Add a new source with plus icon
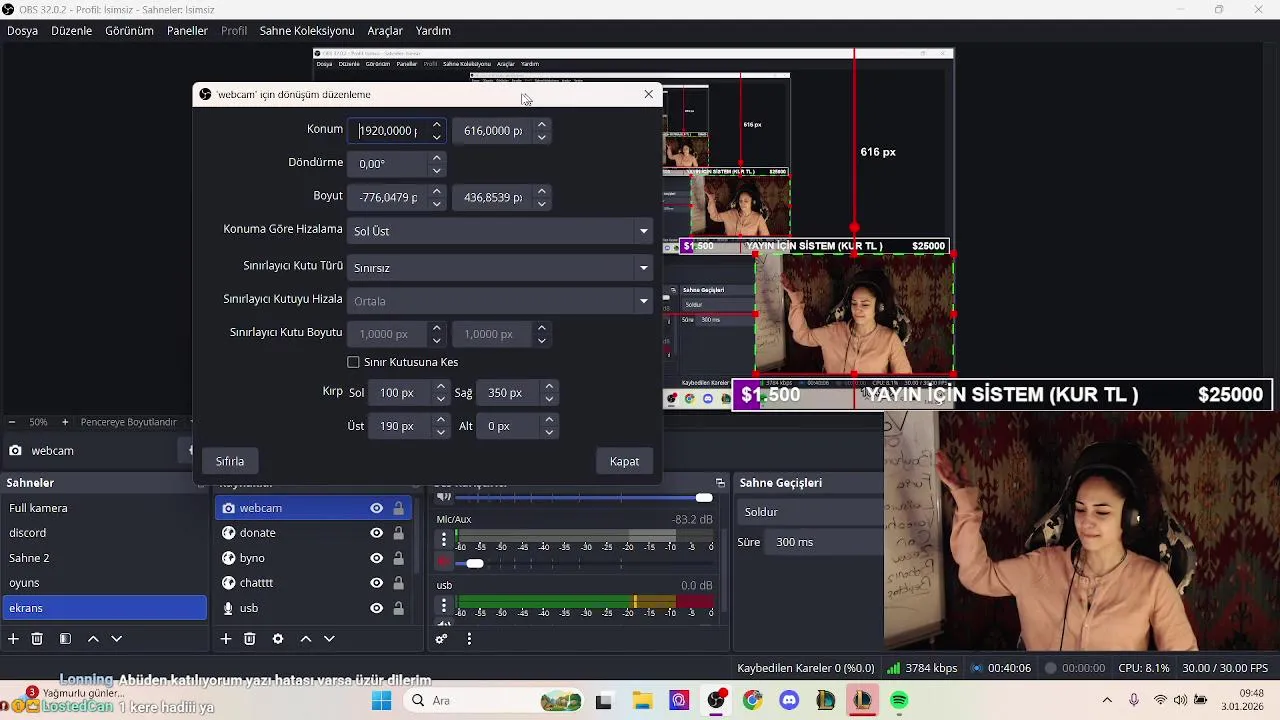 [226, 638]
